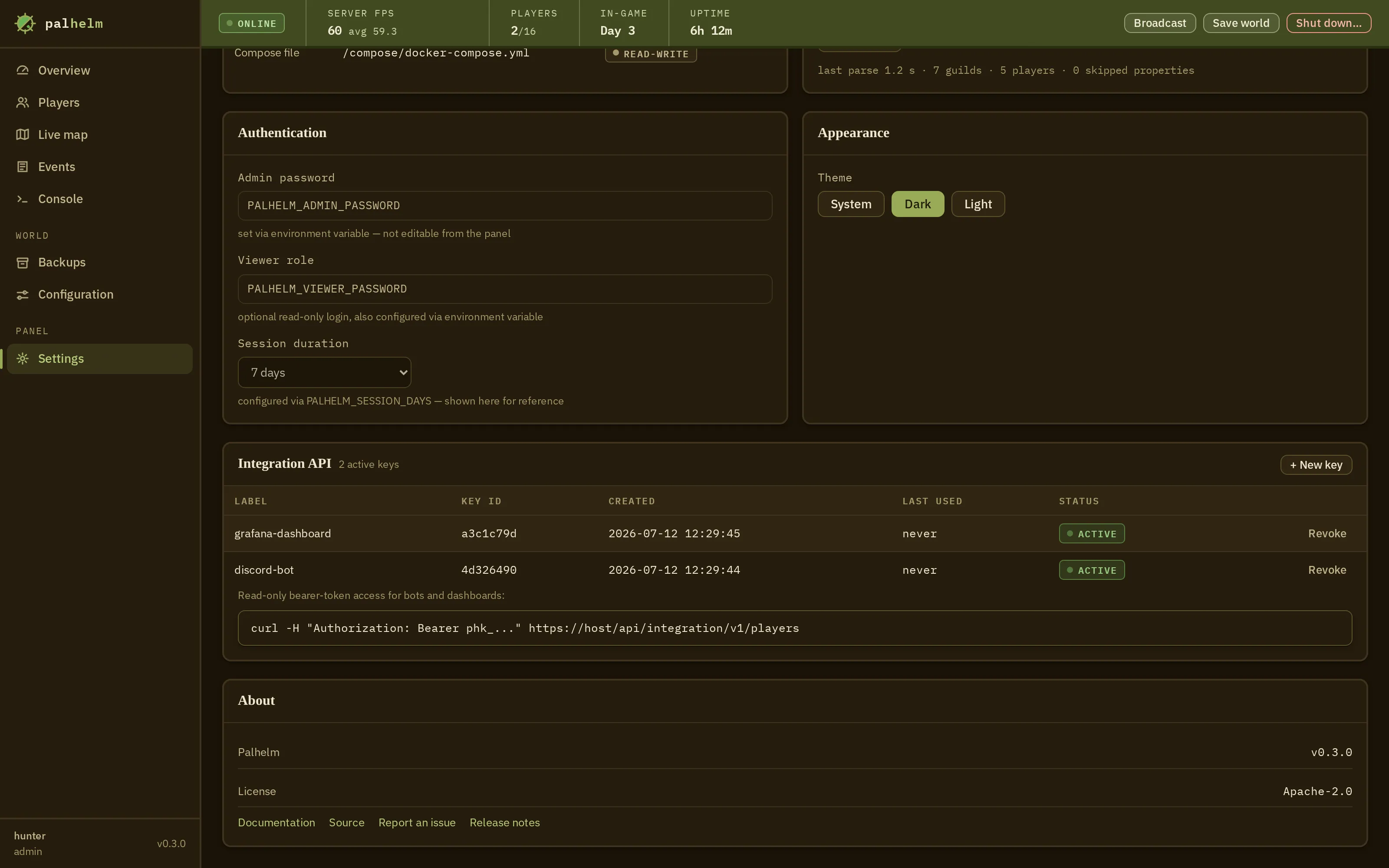Click the compose file path

point(436,53)
